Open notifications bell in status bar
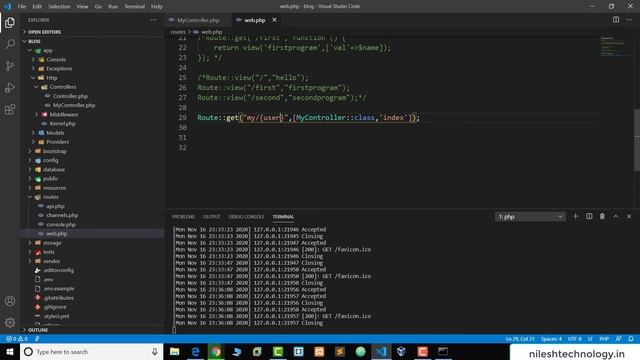This screenshot has height=360, width=640. (x=631, y=339)
